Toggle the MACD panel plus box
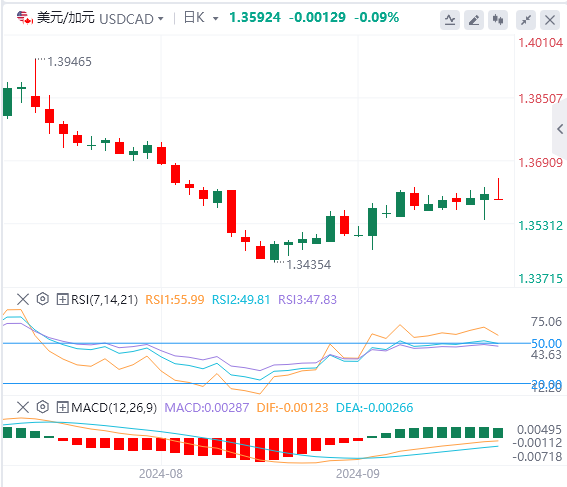Viewport: 567px width, 487px height. 63,407
